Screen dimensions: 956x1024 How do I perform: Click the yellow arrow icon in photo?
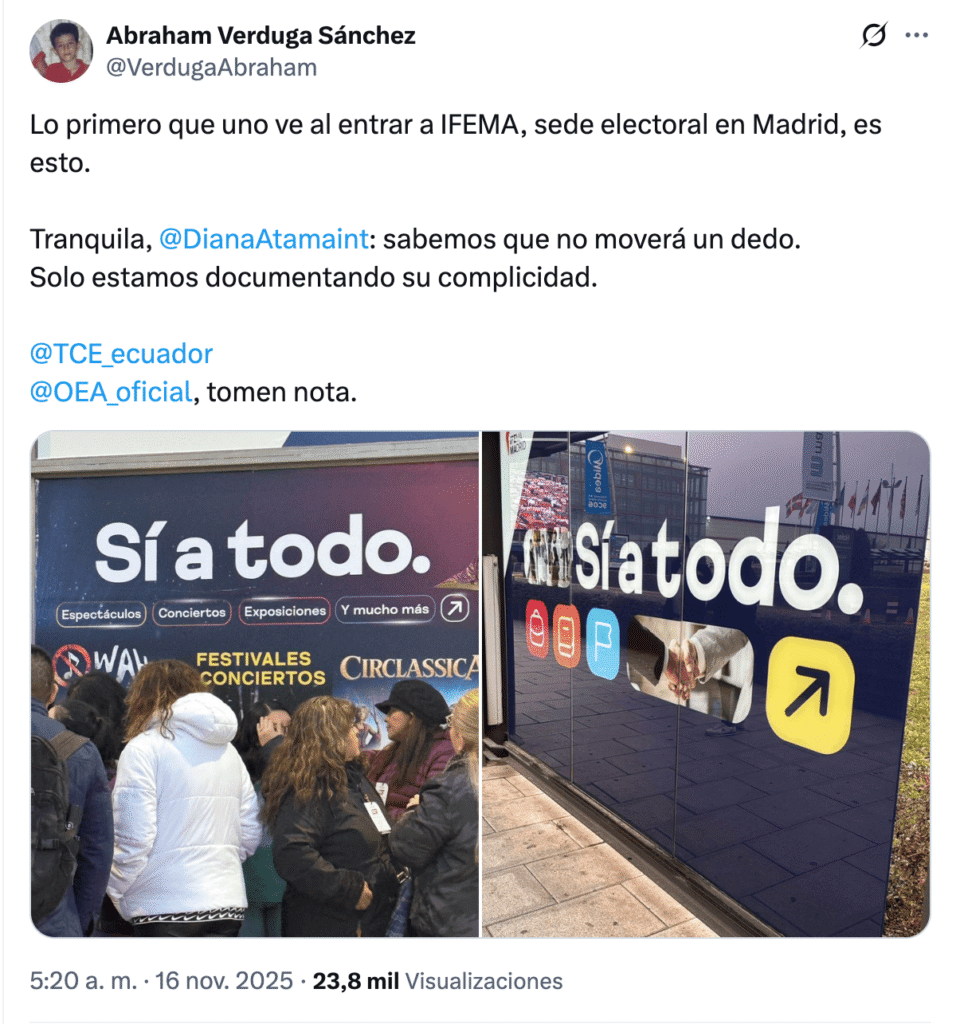pyautogui.click(x=810, y=695)
